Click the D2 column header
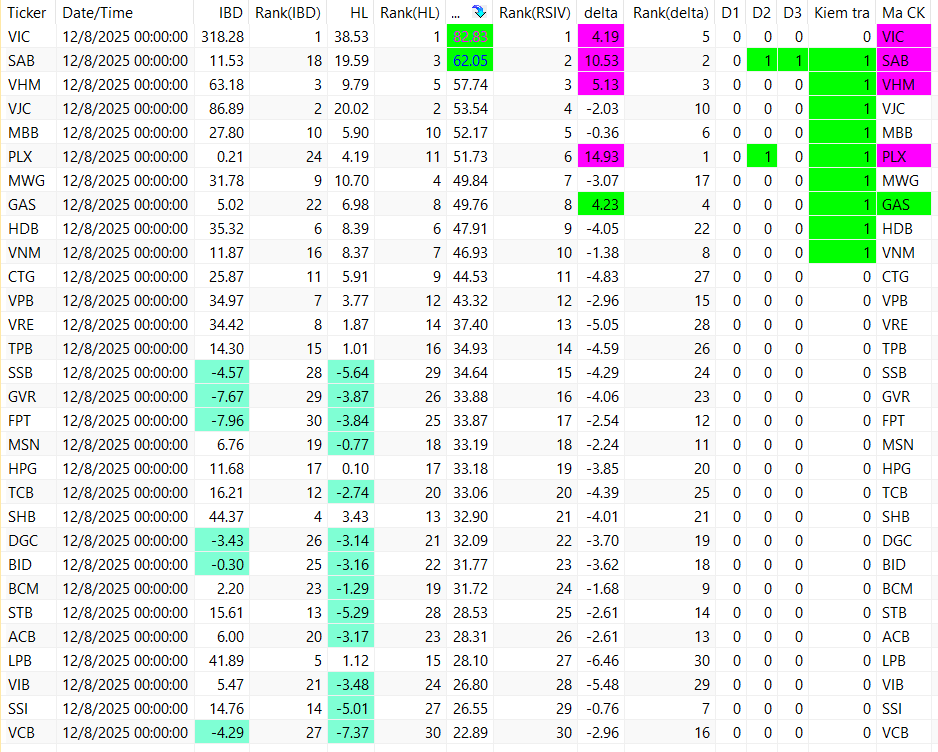 tap(762, 13)
